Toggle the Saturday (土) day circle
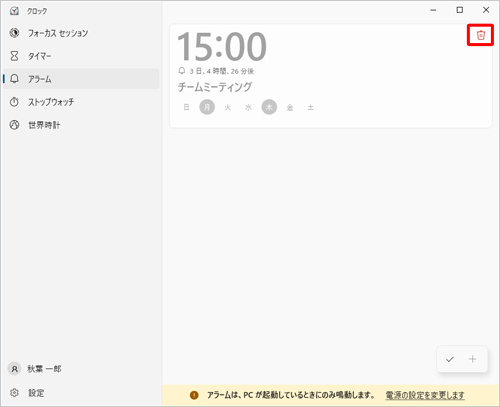The height and width of the screenshot is (407, 500). tap(311, 107)
